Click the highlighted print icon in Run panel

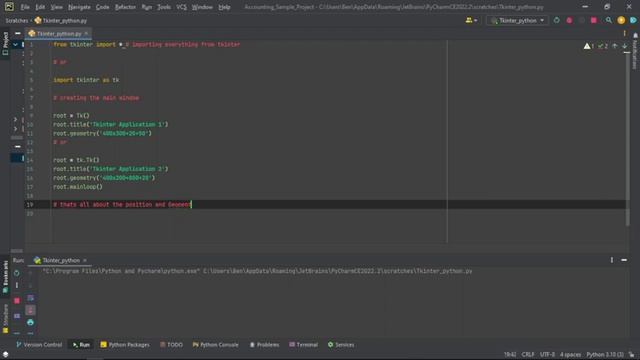tap(31, 310)
